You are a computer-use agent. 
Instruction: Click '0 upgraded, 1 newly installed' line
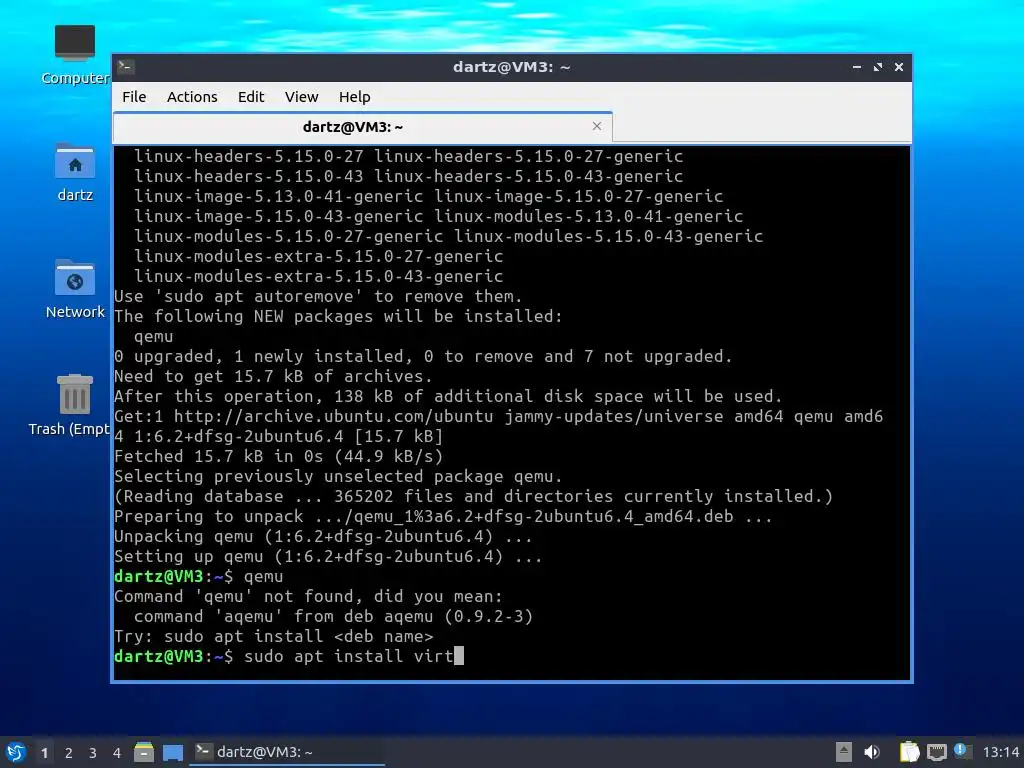click(x=423, y=357)
